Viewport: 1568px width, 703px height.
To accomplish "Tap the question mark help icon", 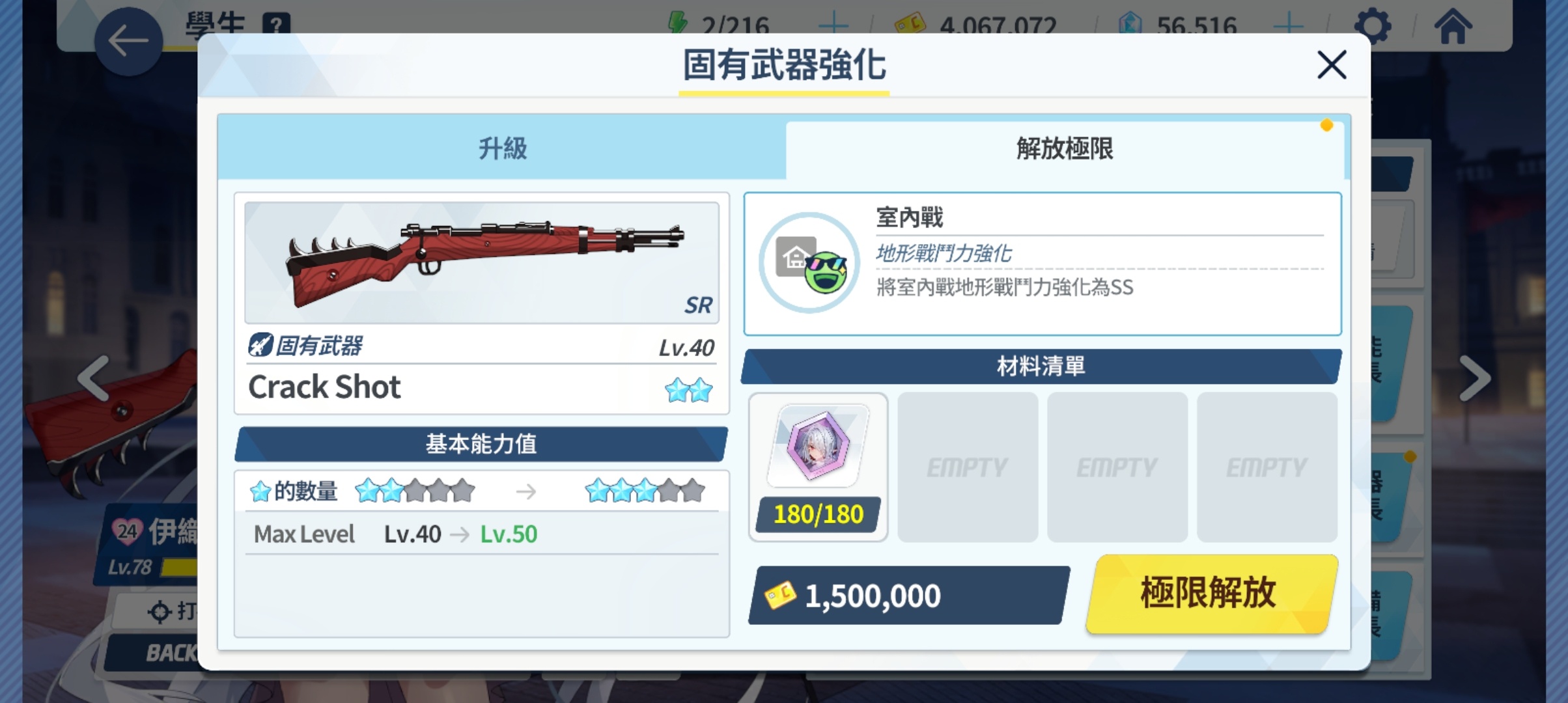I will 276,25.
